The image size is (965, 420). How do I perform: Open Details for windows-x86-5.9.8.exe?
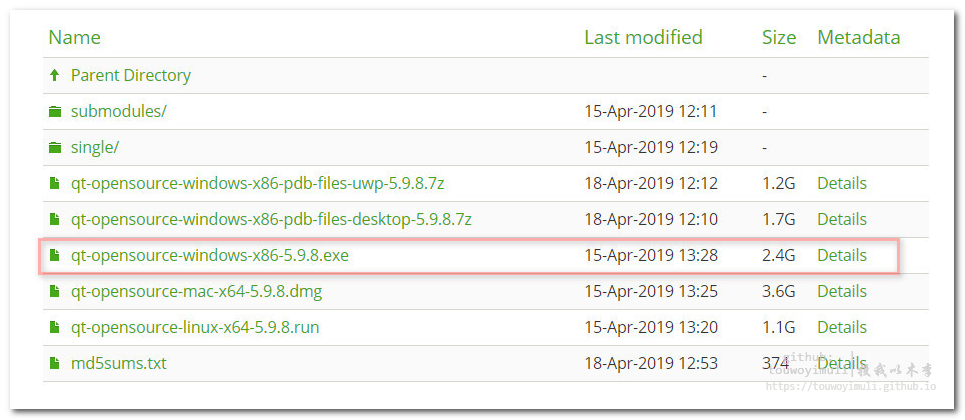[x=842, y=255]
